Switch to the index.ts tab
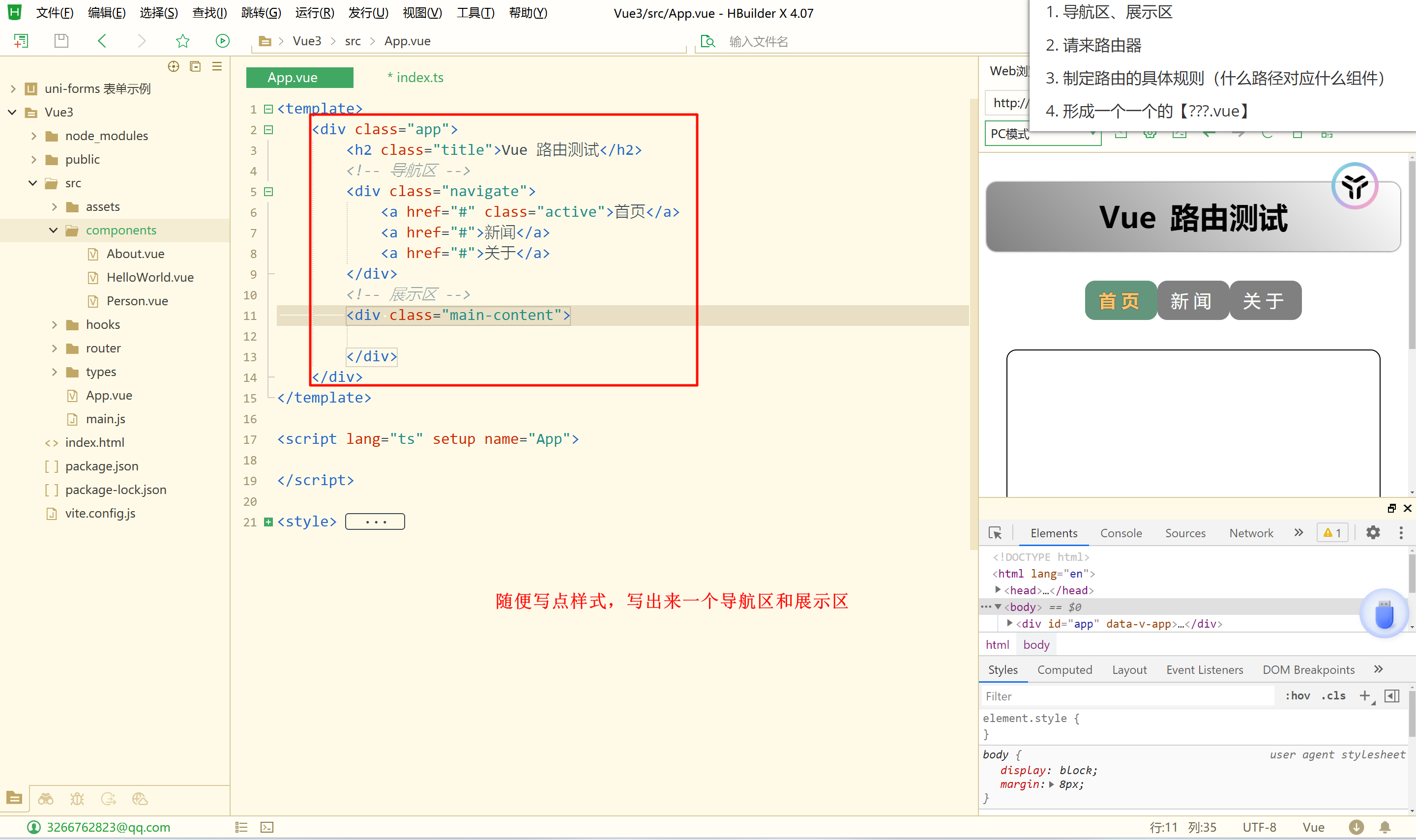The image size is (1416, 840). click(419, 78)
